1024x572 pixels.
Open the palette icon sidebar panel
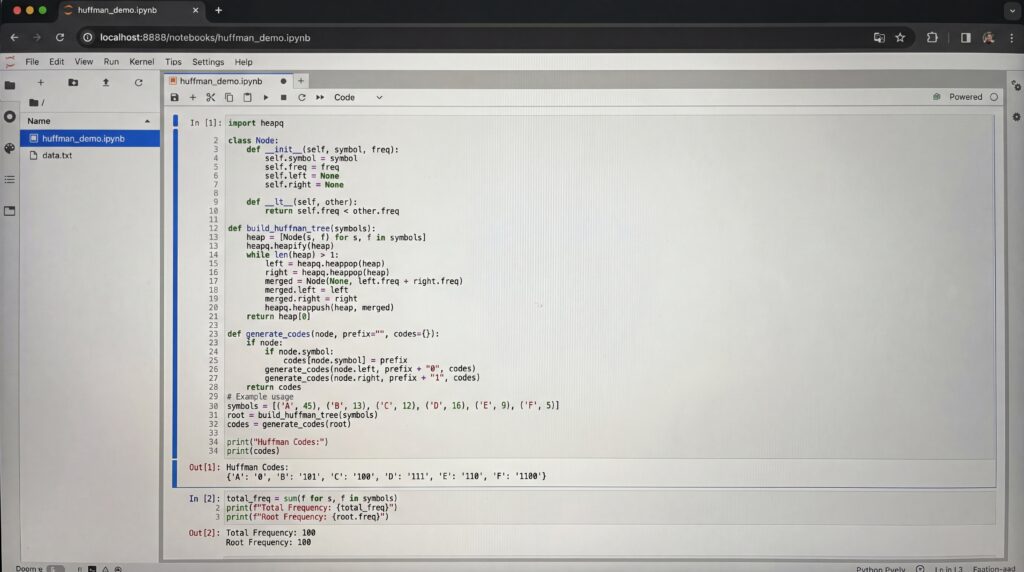[x=10, y=148]
